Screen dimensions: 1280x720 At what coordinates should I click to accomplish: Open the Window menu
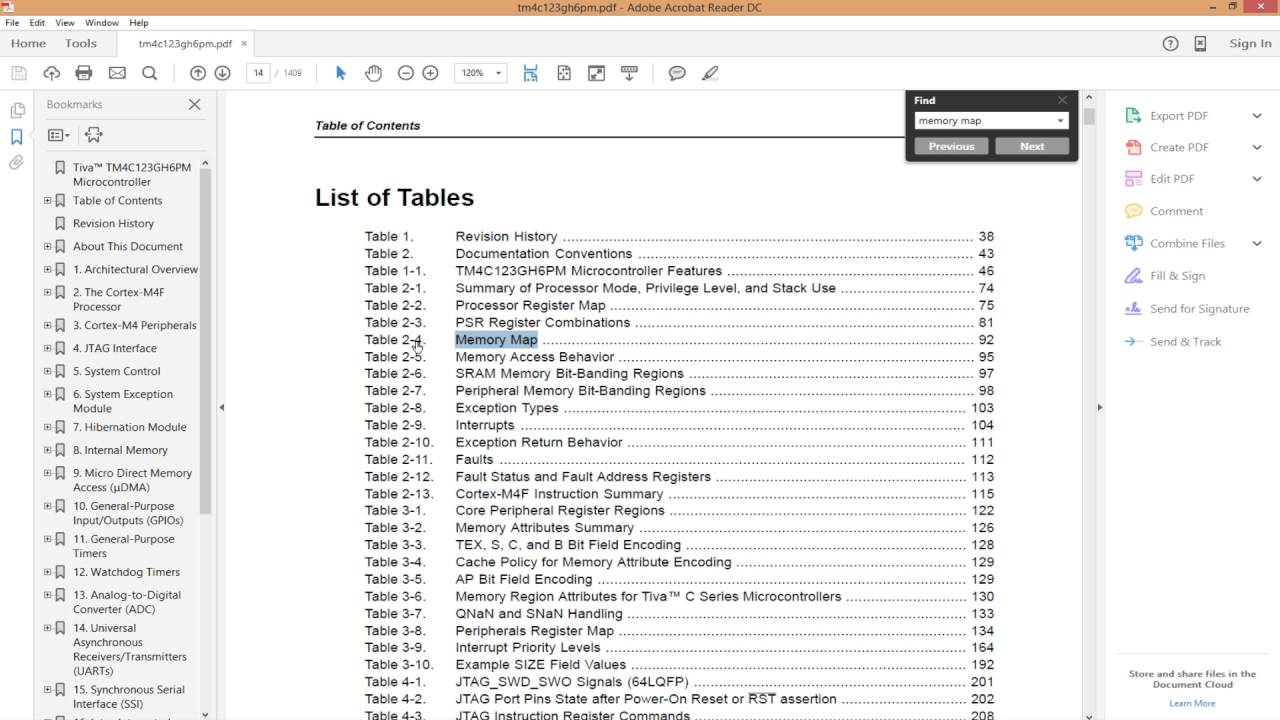(x=102, y=22)
